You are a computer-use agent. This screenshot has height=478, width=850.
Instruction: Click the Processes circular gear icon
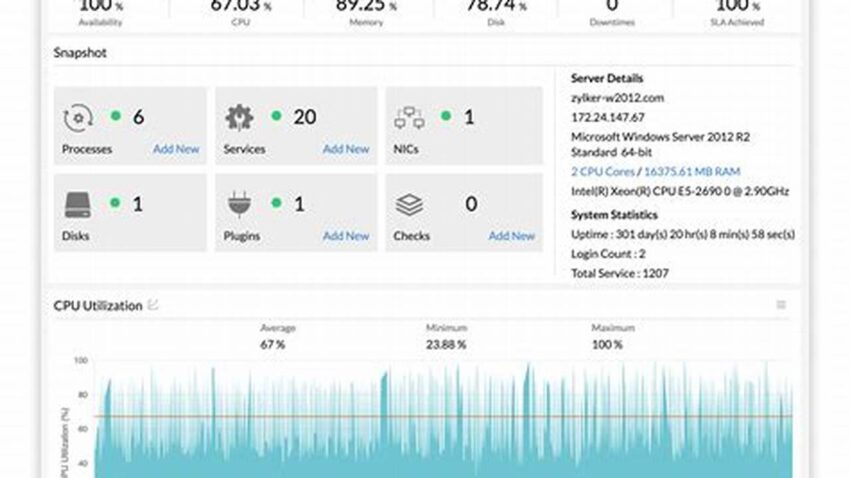78,117
